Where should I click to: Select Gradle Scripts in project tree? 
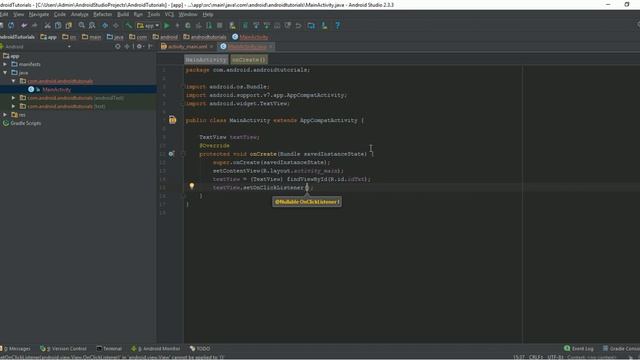click(x=25, y=123)
